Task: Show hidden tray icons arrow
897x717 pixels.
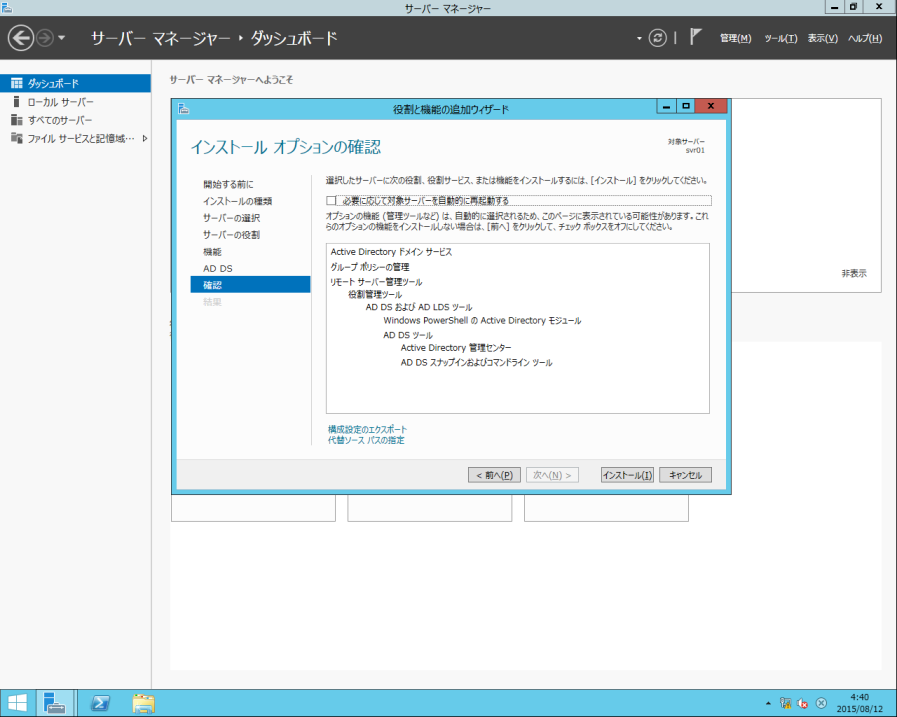Action: 768,703
